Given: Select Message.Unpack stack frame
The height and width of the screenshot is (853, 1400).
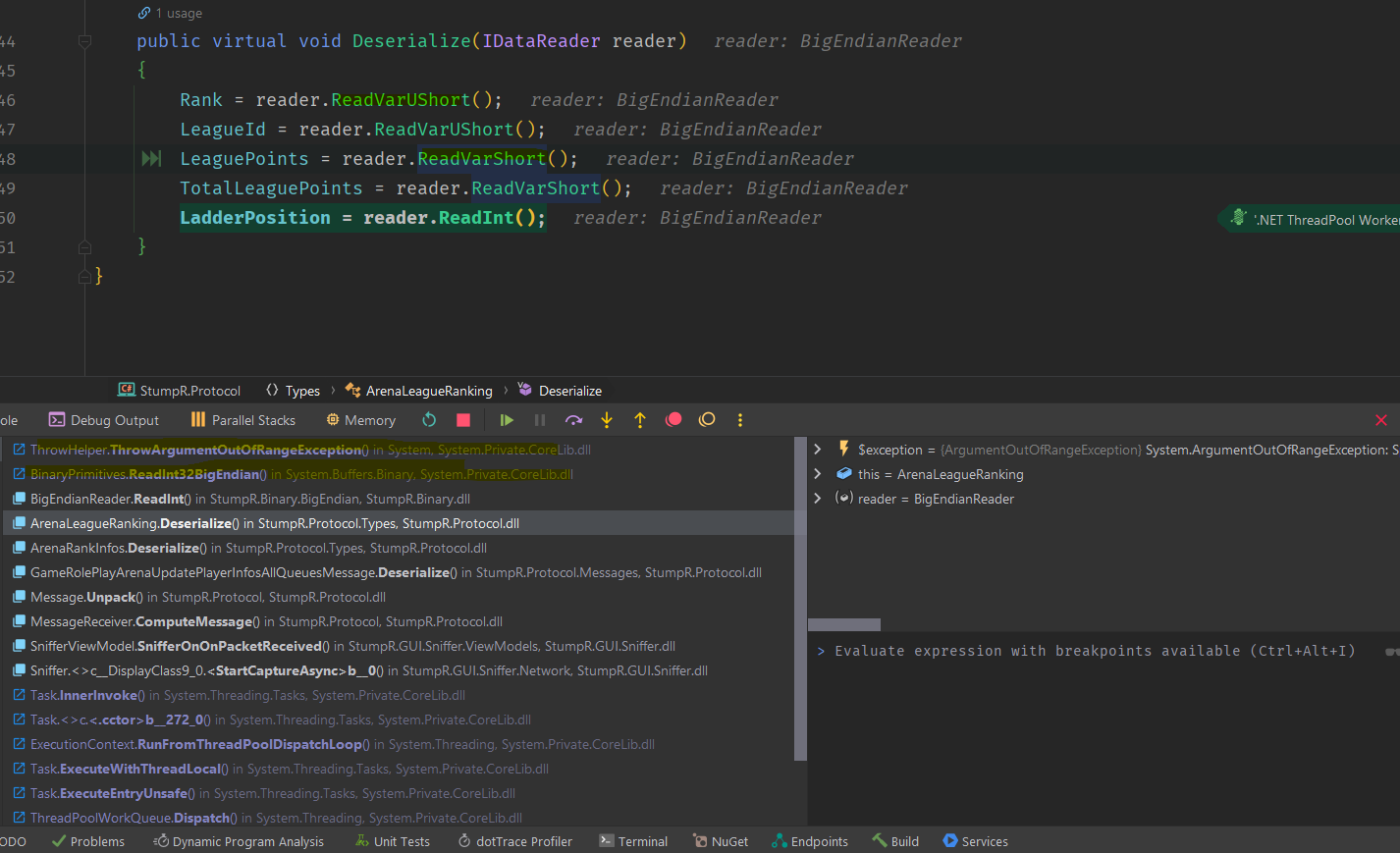Looking at the screenshot, I should click(399, 597).
